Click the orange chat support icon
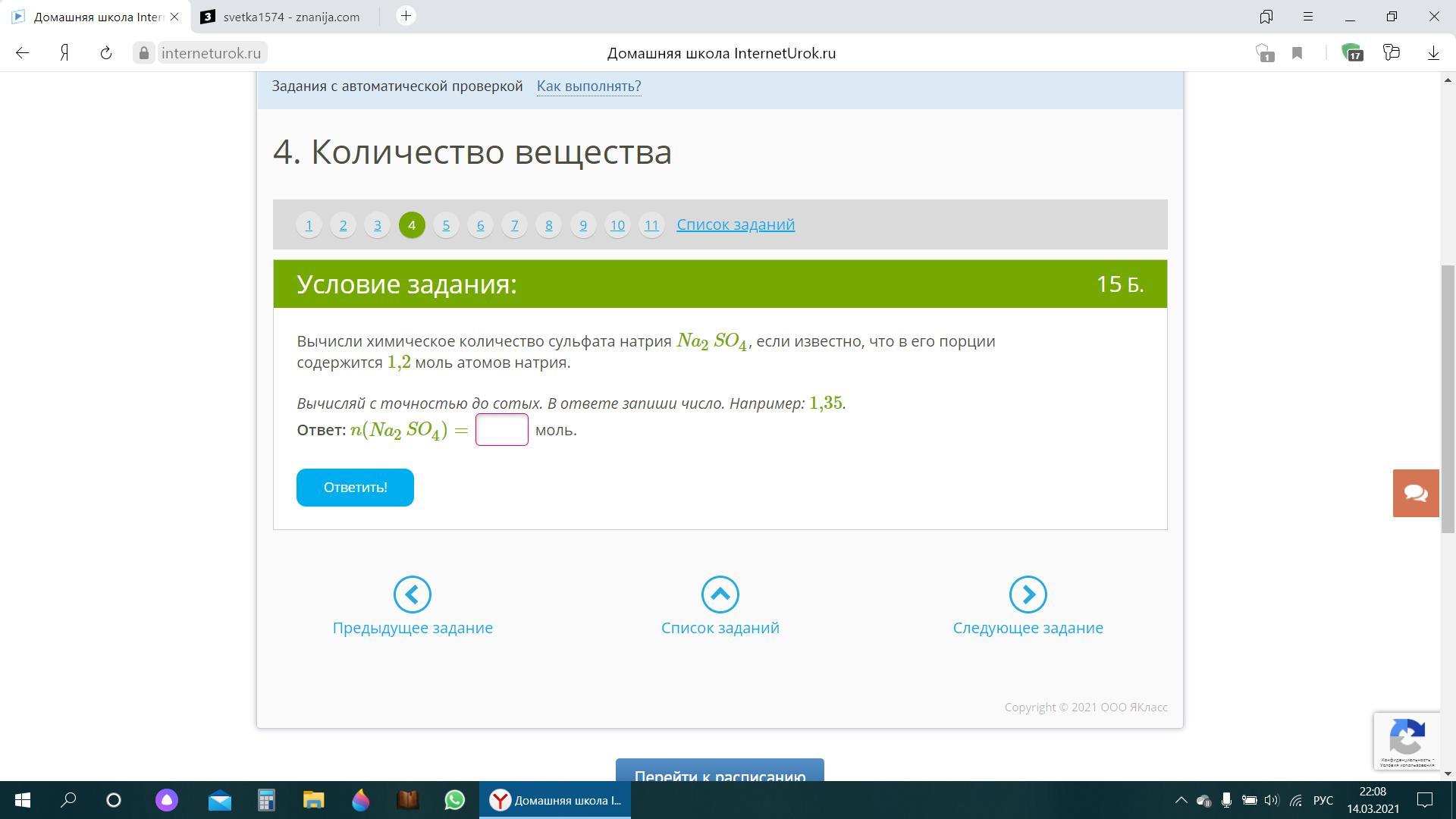This screenshot has height=819, width=1456. [1415, 493]
